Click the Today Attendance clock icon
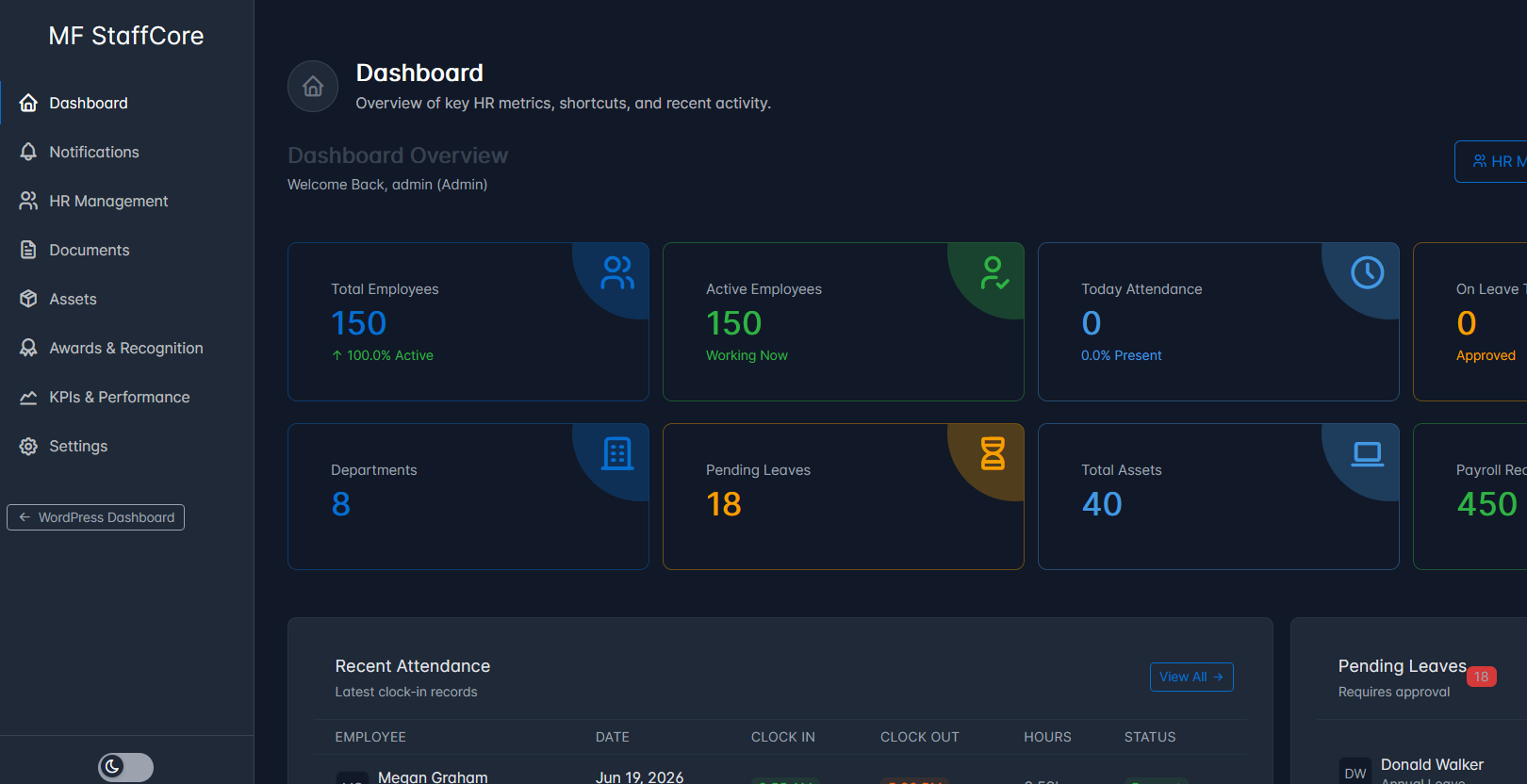This screenshot has width=1527, height=784. click(x=1368, y=272)
